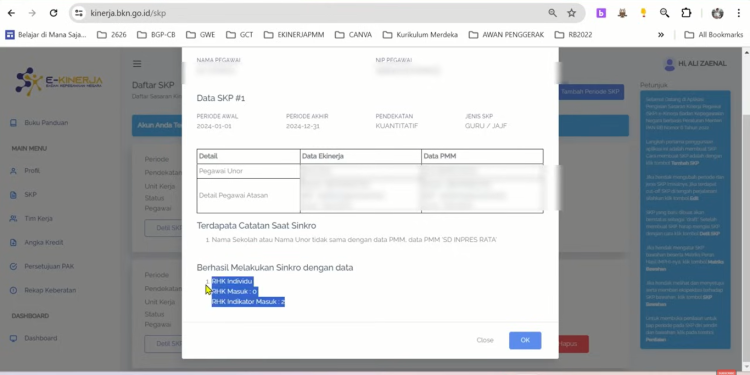The width and height of the screenshot is (750, 375).
Task: Reload the page with refresh icon
Action: [54, 13]
